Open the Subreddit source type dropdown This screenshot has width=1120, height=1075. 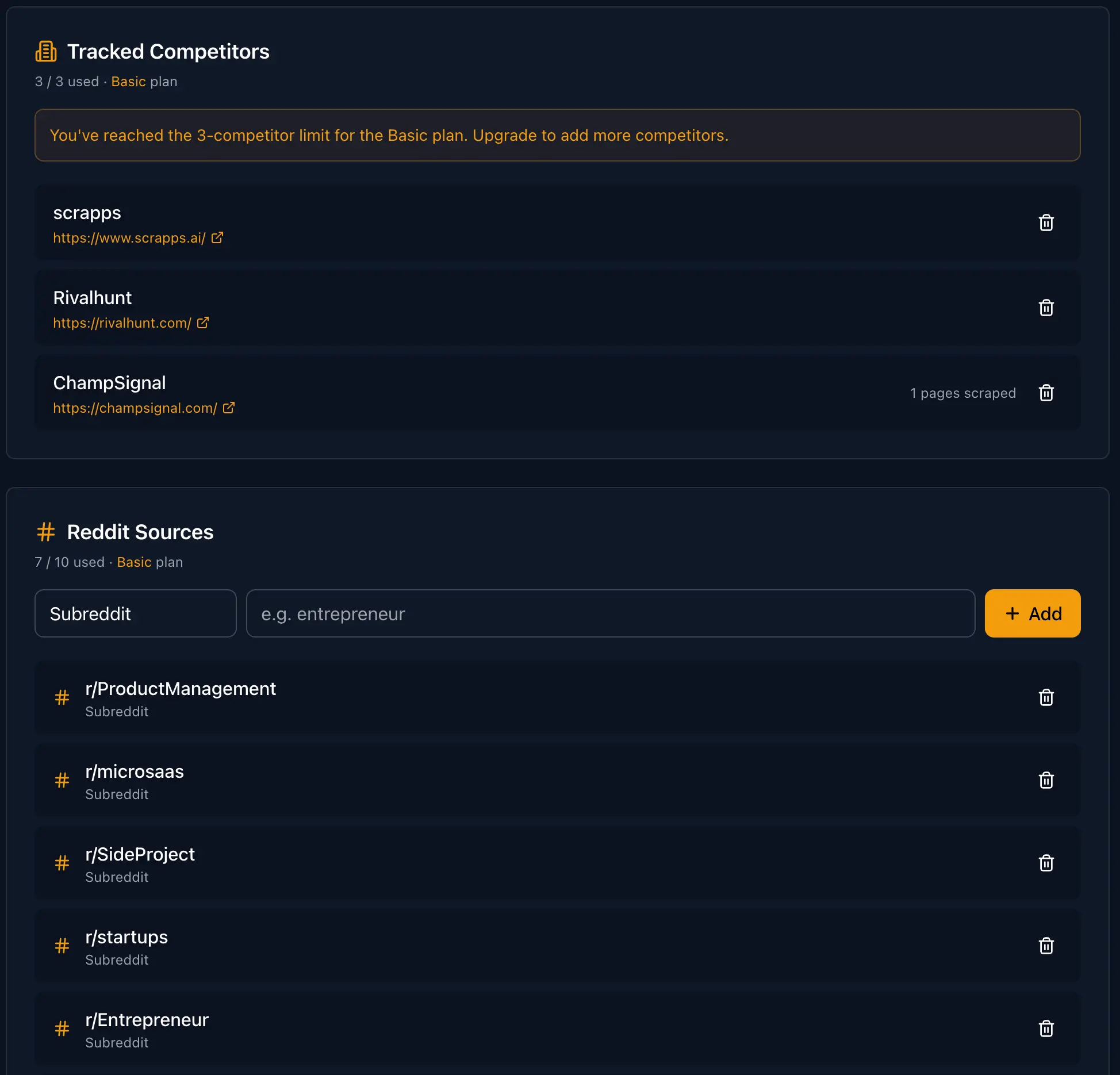136,613
